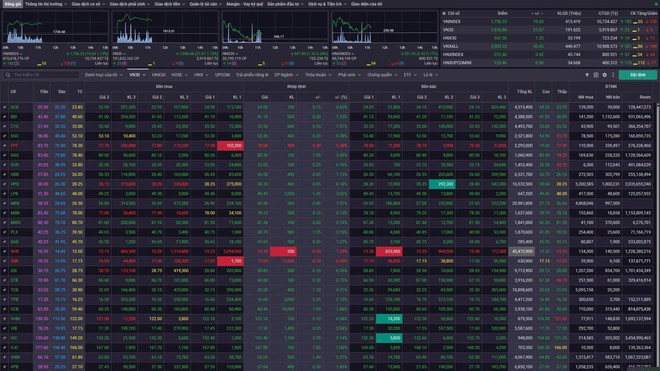Image resolution: width=660 pixels, height=371 pixels.
Task: Open the grid layout icon in toolbar
Action: (x=596, y=75)
